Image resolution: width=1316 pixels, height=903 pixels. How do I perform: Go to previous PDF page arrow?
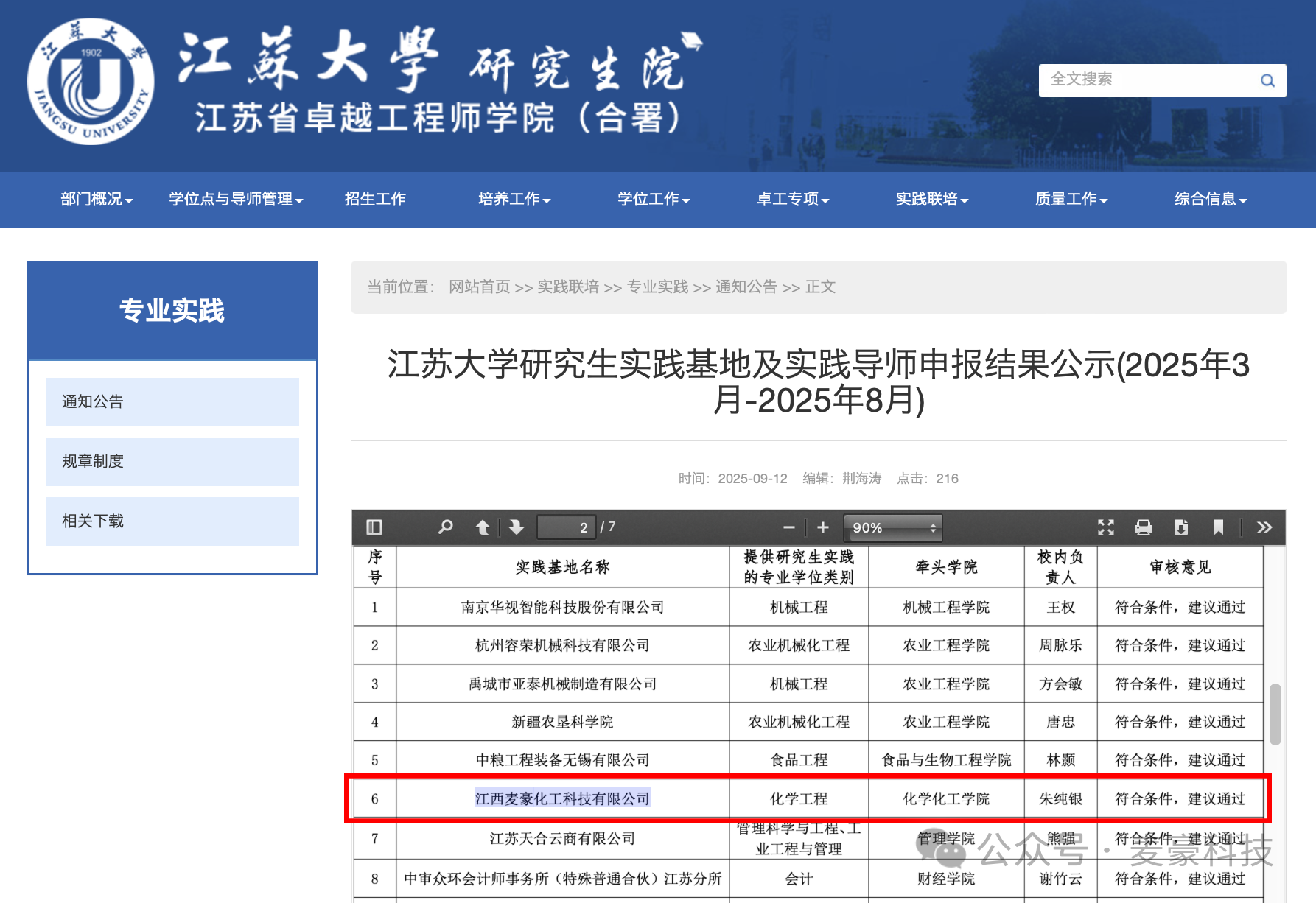pos(483,527)
